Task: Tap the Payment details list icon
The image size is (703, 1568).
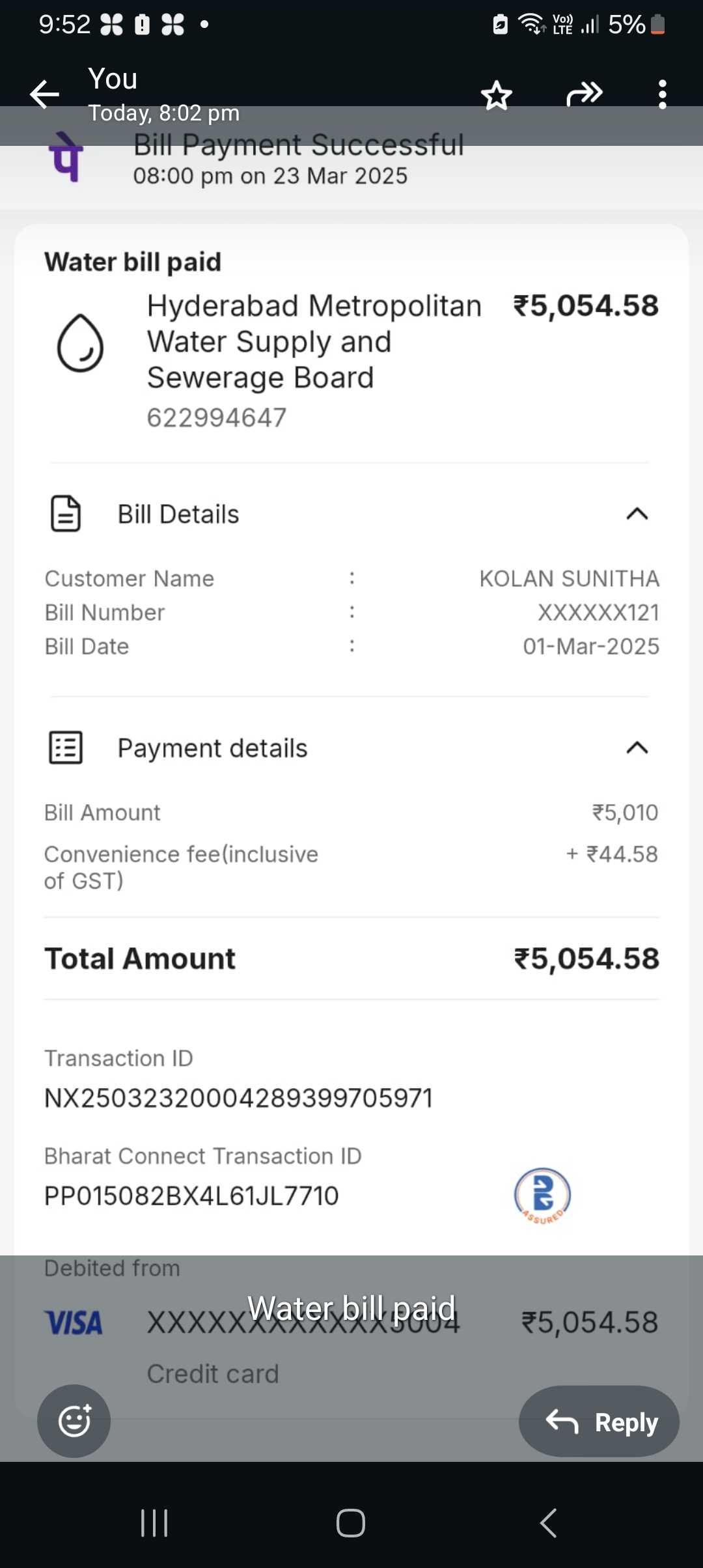Action: click(x=66, y=747)
